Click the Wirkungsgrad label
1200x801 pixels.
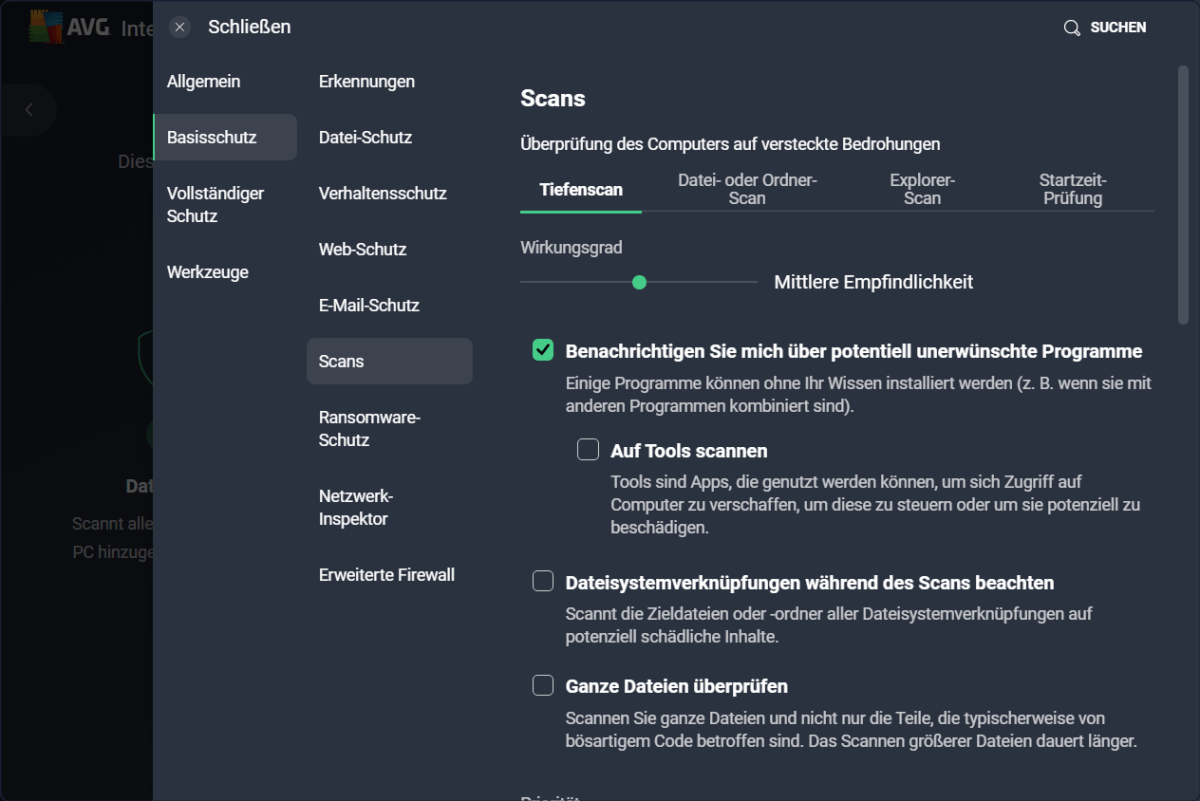click(571, 248)
